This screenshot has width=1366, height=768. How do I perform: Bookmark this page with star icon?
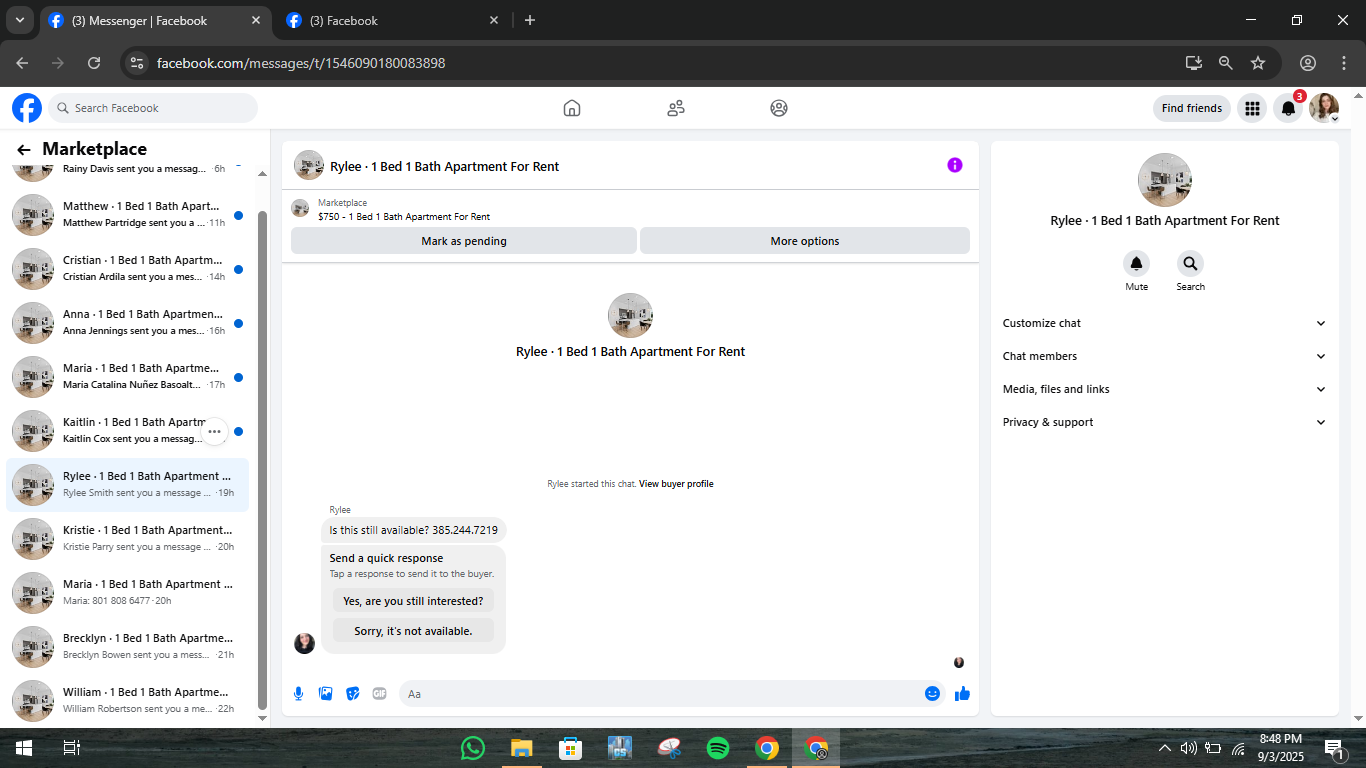coord(1258,63)
